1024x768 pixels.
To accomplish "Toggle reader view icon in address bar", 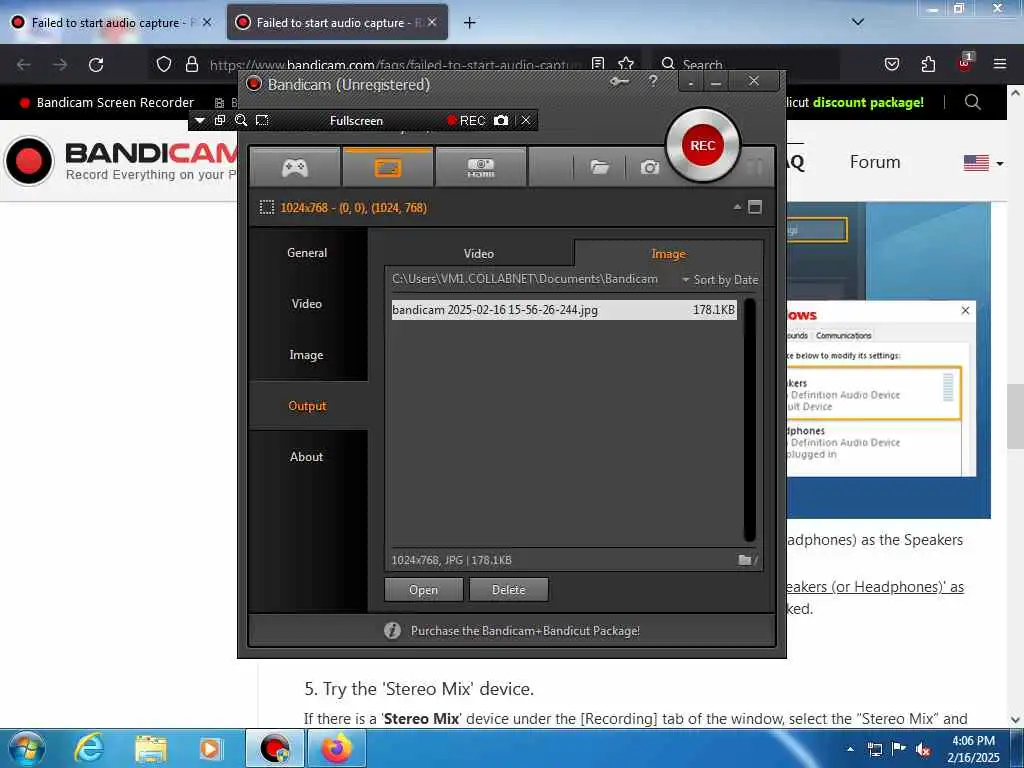I will [598, 64].
